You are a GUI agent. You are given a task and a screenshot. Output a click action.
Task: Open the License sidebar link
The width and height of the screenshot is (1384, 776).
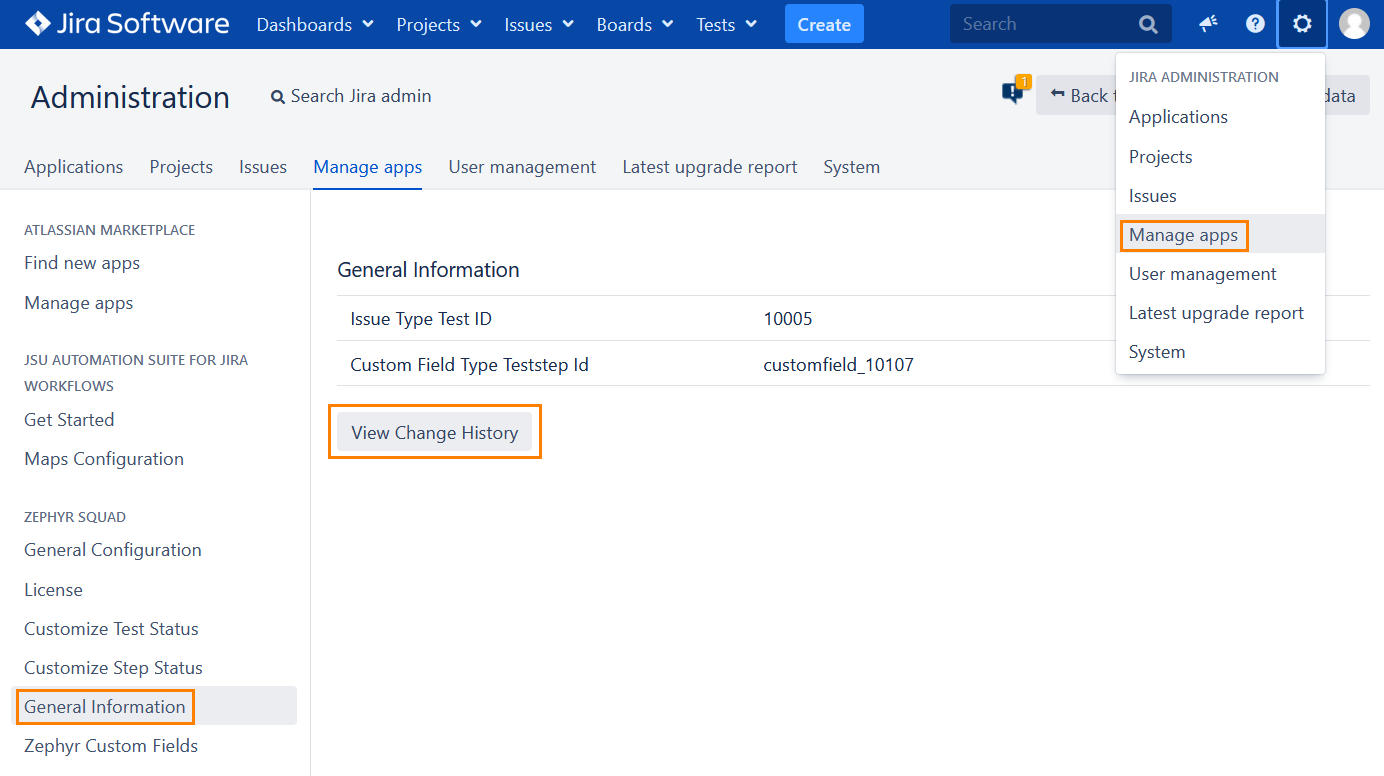(x=53, y=590)
